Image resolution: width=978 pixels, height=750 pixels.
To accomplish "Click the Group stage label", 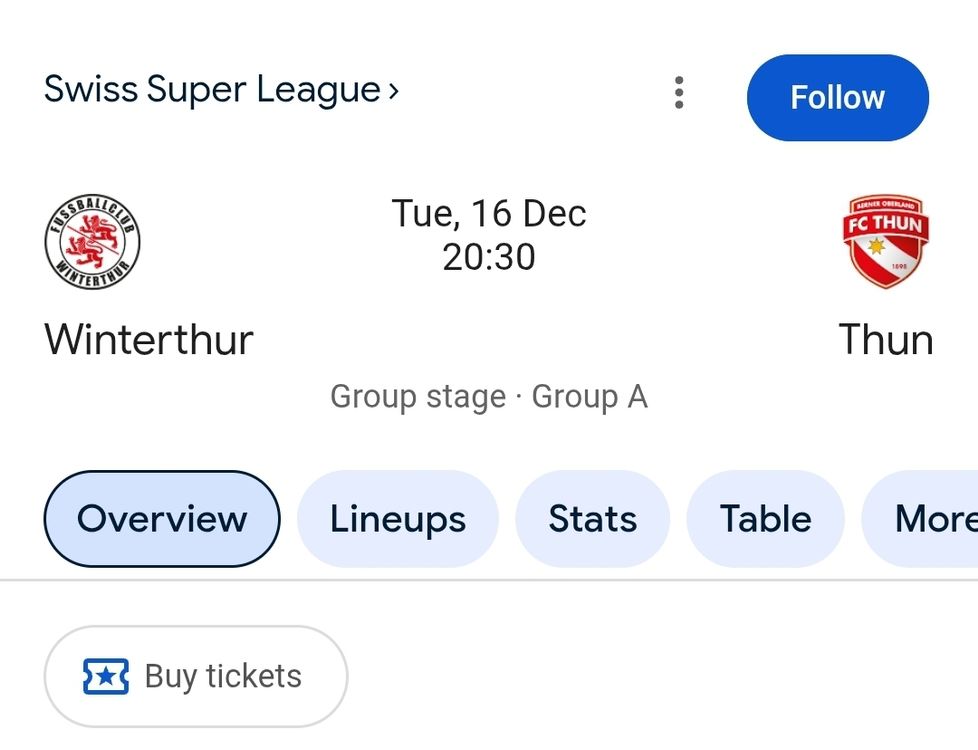I will pyautogui.click(x=418, y=397).
